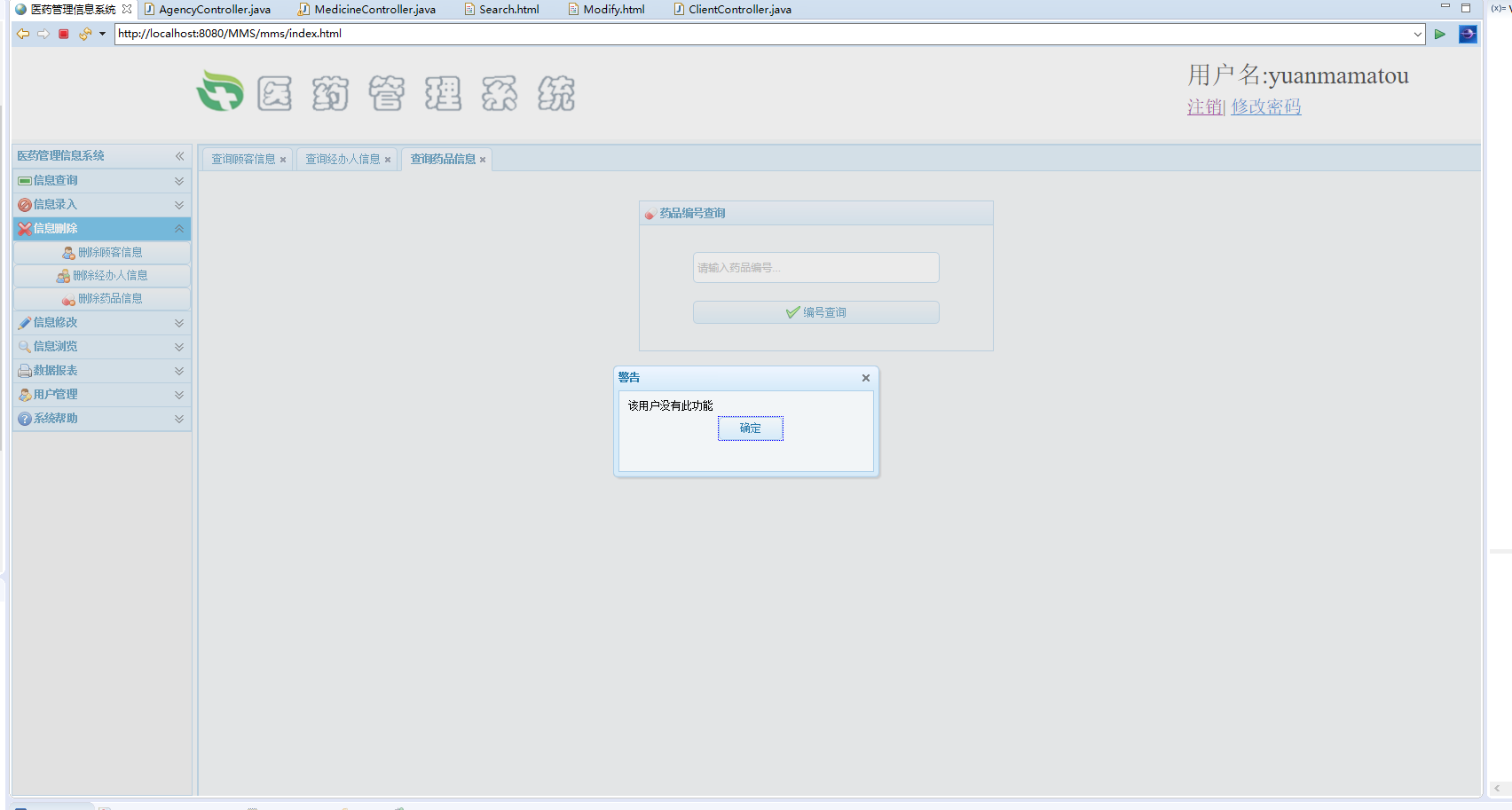Collapse the 信息删除 accordion section
This screenshot has width=1512, height=810.
coord(102,229)
